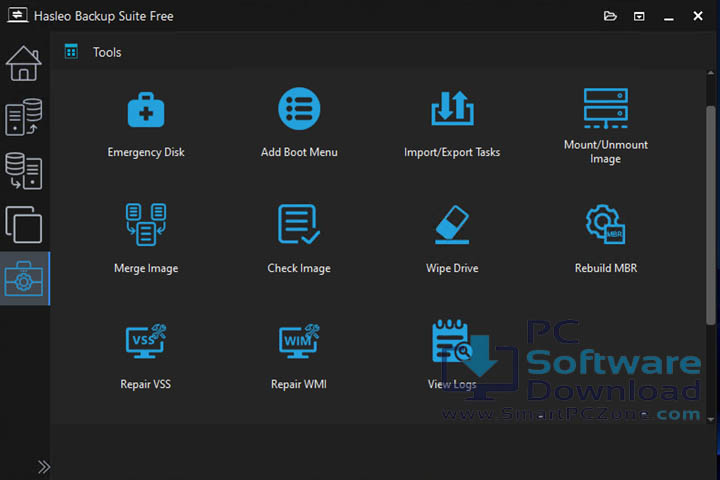720x480 pixels.
Task: Click the Check Image label
Action: point(299,268)
